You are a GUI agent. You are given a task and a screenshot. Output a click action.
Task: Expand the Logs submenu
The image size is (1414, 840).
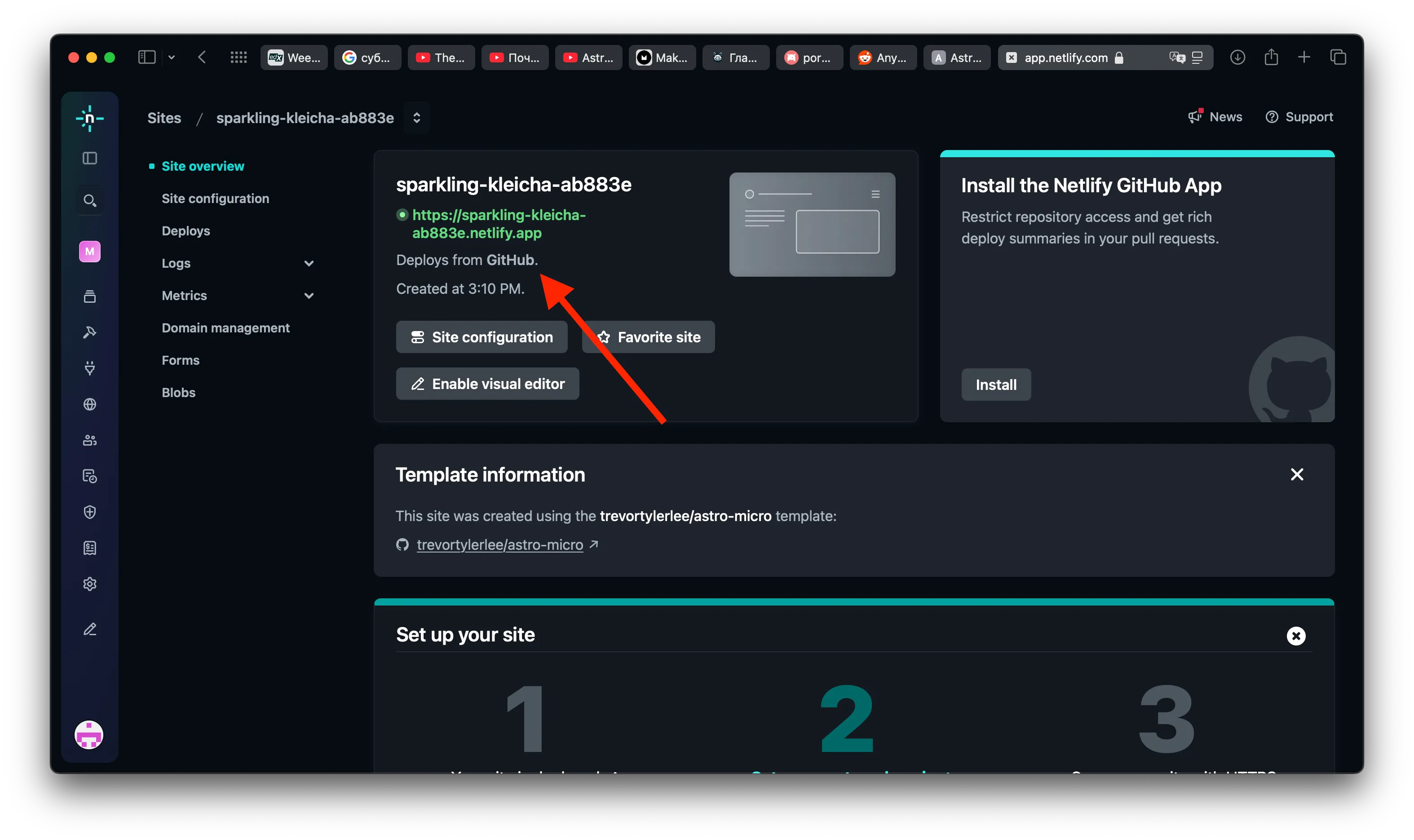[x=309, y=263]
